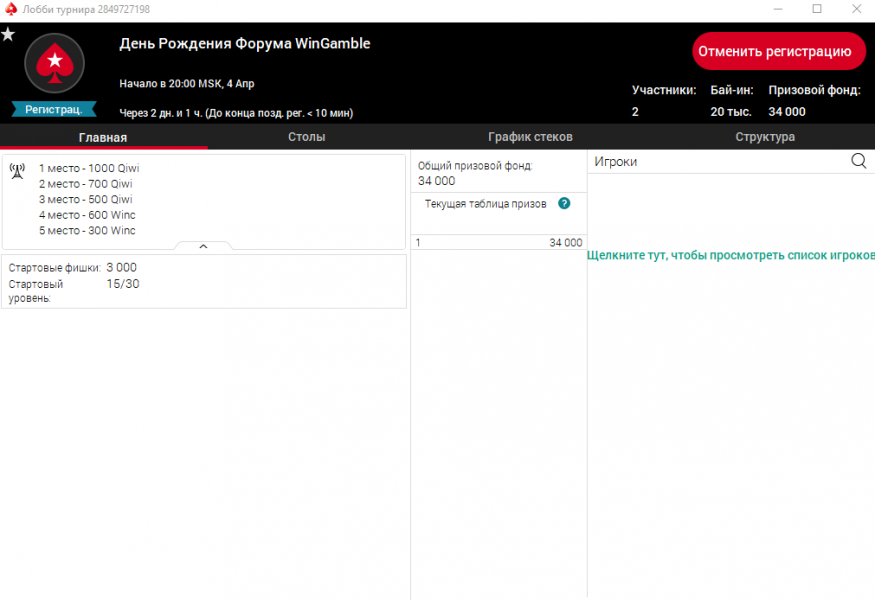Select the first place 34 000 prize row

(x=498, y=243)
